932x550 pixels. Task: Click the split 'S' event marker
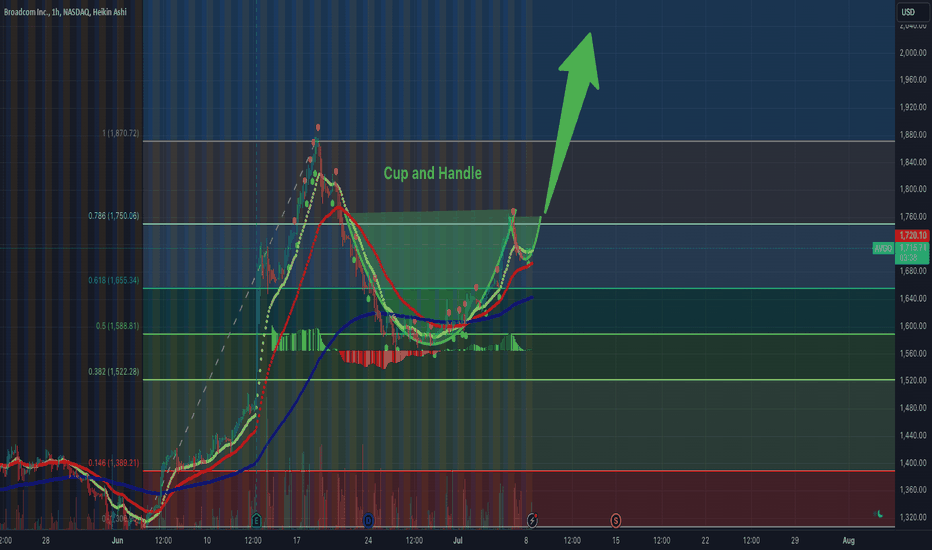[616, 521]
